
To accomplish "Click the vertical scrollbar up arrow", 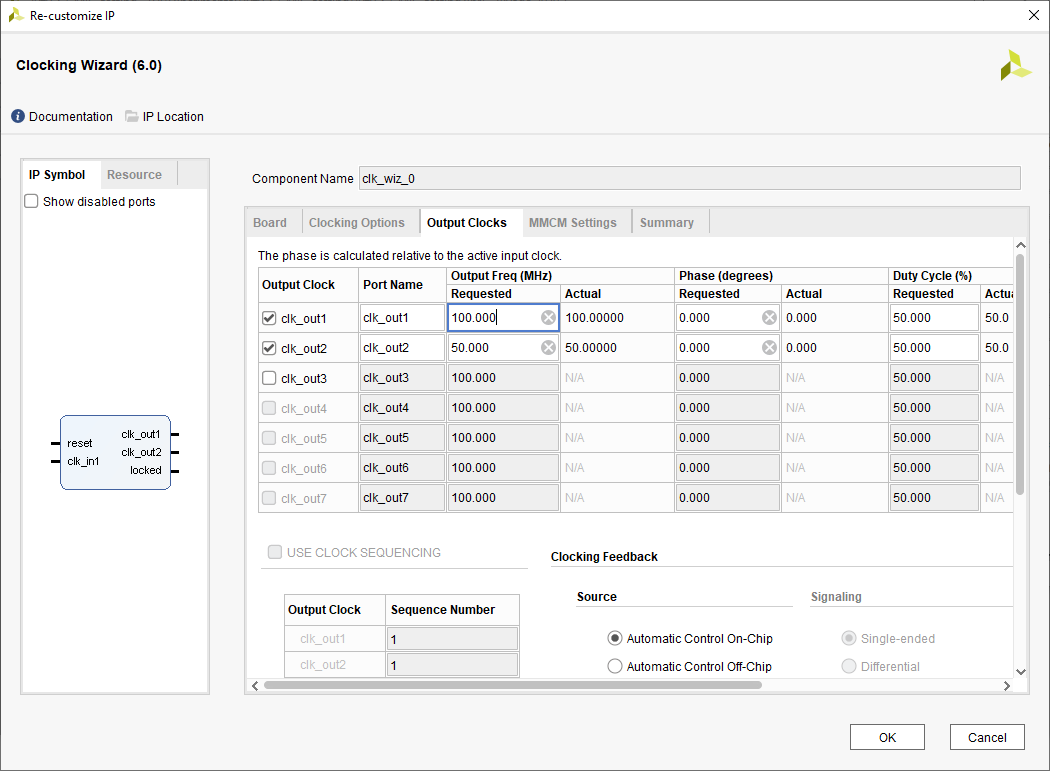I will (1021, 245).
